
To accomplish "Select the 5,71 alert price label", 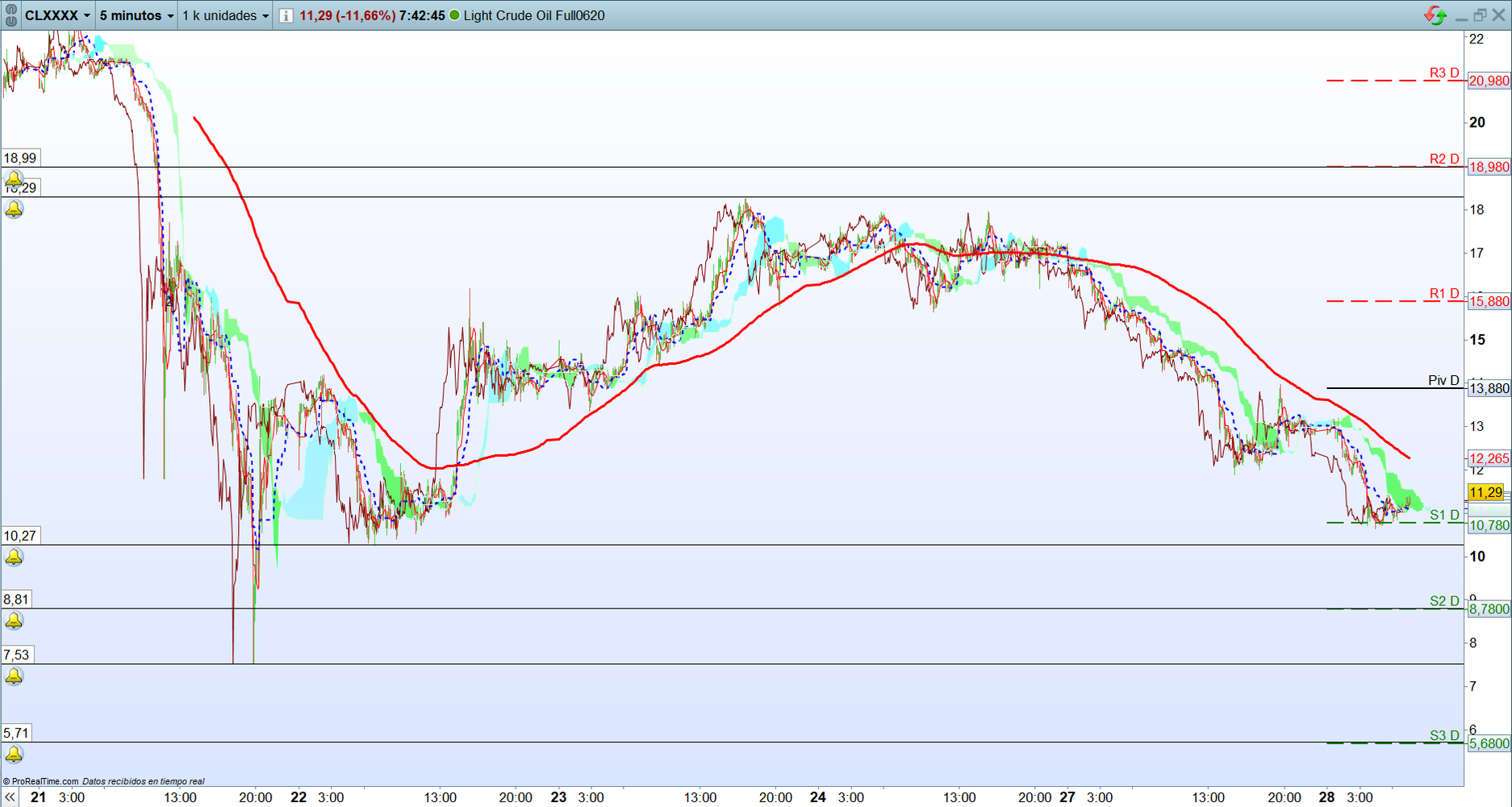I will click(x=16, y=734).
